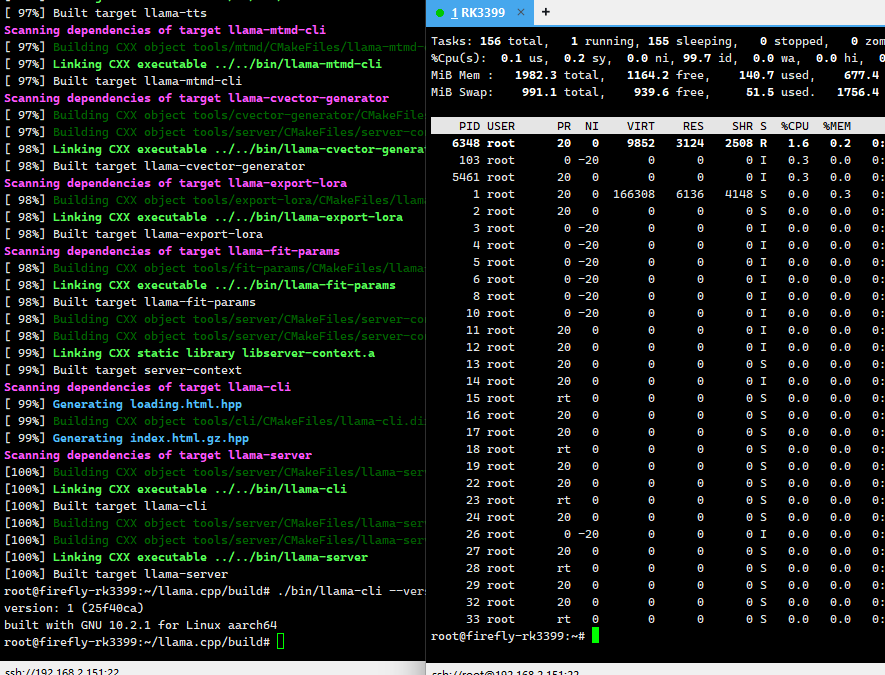Click PID 5461 in the process list

click(466, 177)
